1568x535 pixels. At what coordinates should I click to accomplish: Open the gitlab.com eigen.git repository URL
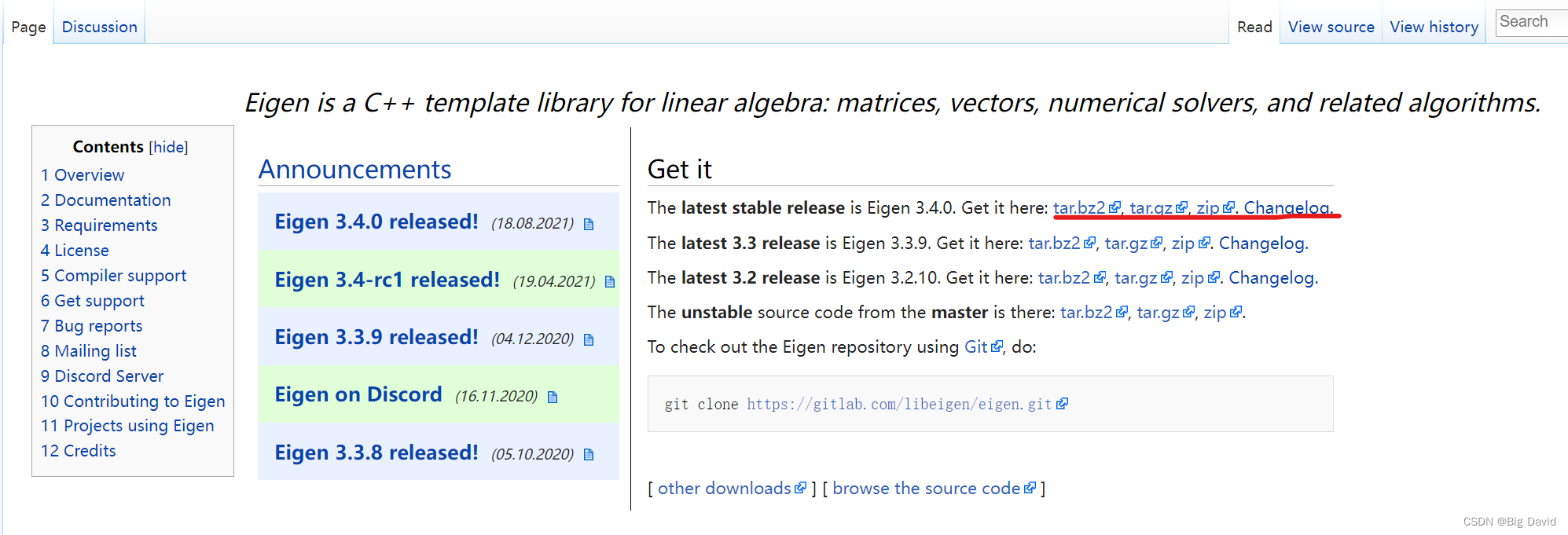pyautogui.click(x=907, y=404)
